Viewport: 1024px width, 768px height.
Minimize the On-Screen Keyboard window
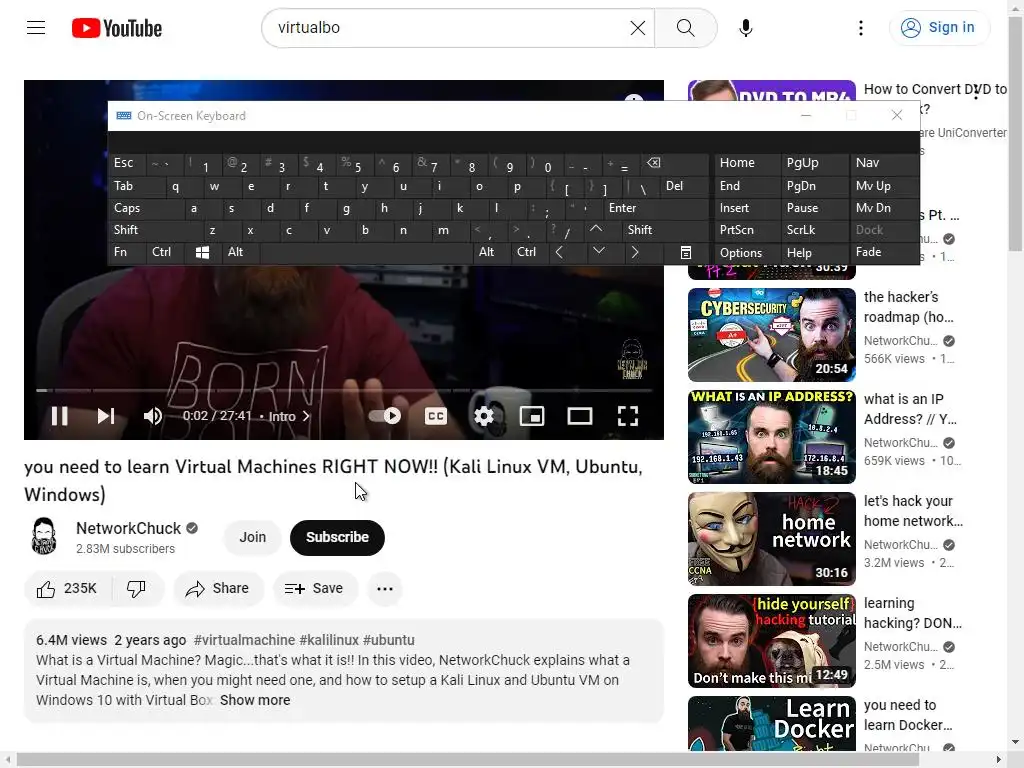point(806,116)
